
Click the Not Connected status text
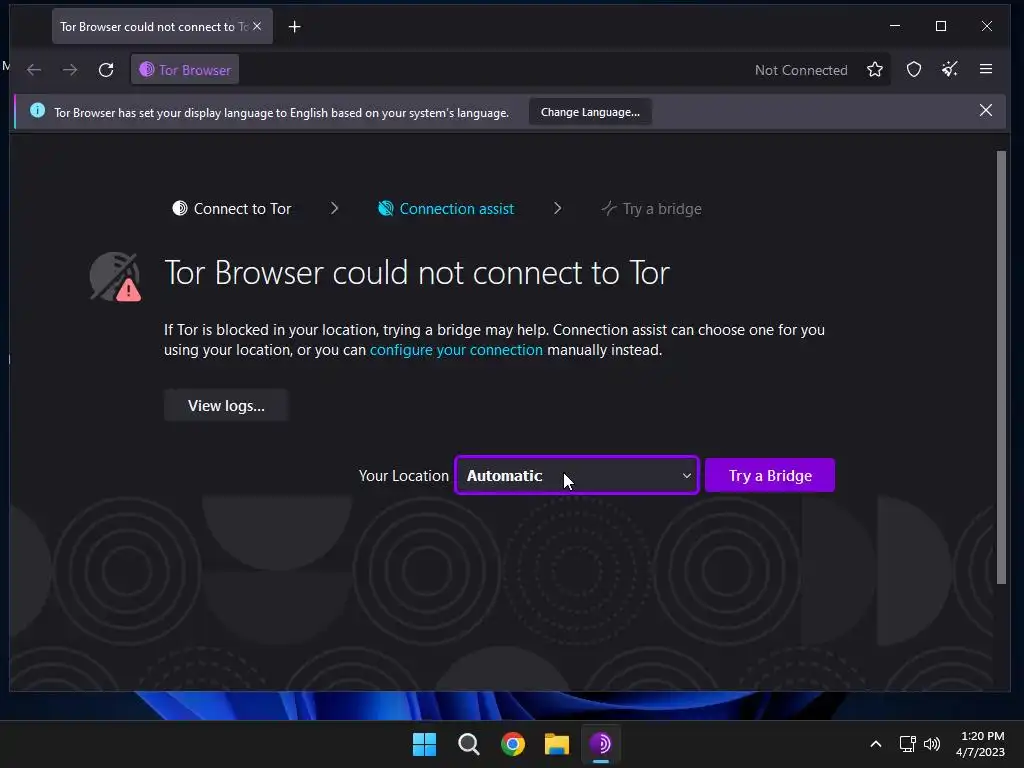[x=801, y=70]
